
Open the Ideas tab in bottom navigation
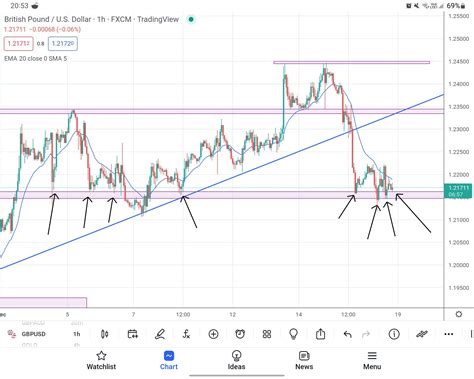pyautogui.click(x=236, y=361)
